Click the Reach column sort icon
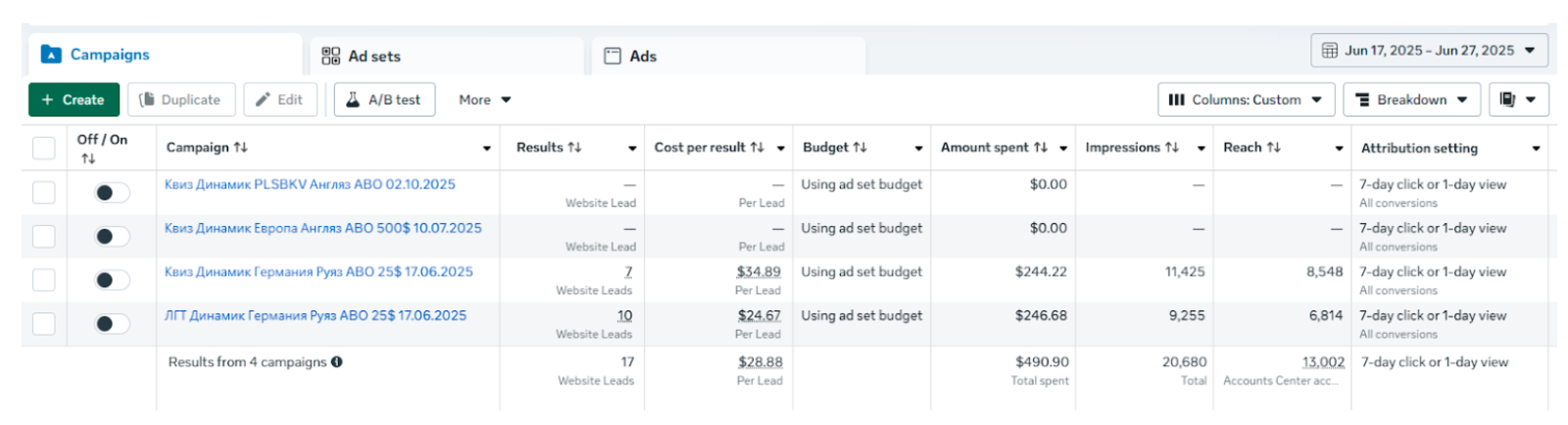 point(1274,148)
